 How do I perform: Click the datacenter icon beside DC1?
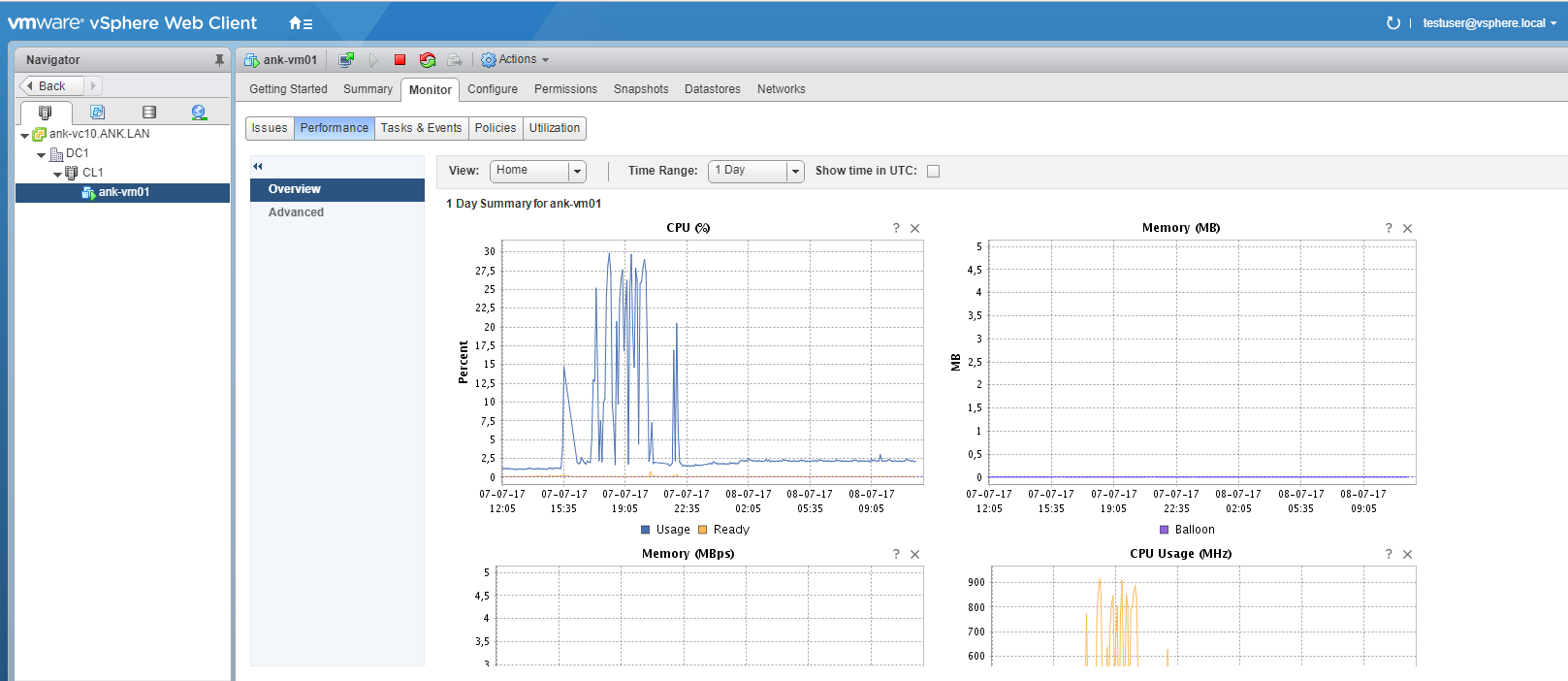tap(56, 153)
